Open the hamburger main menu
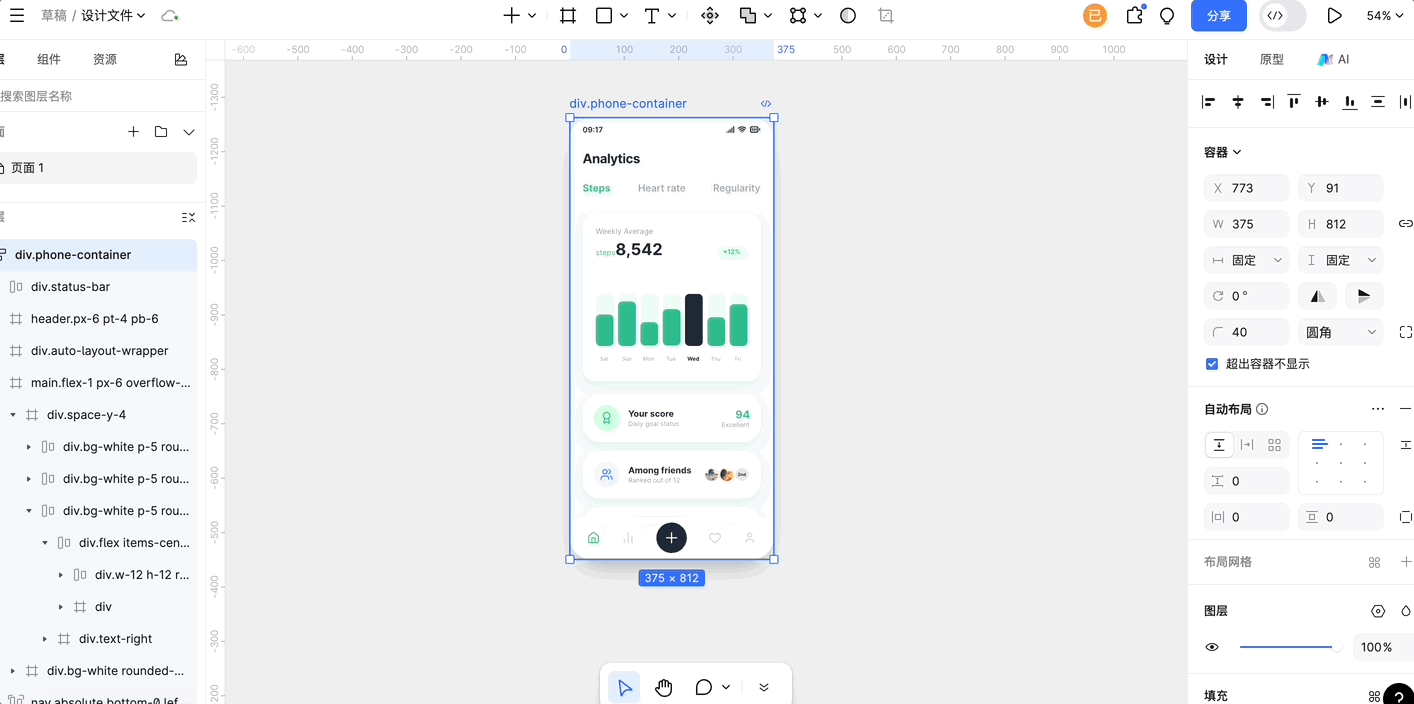 click(16, 16)
